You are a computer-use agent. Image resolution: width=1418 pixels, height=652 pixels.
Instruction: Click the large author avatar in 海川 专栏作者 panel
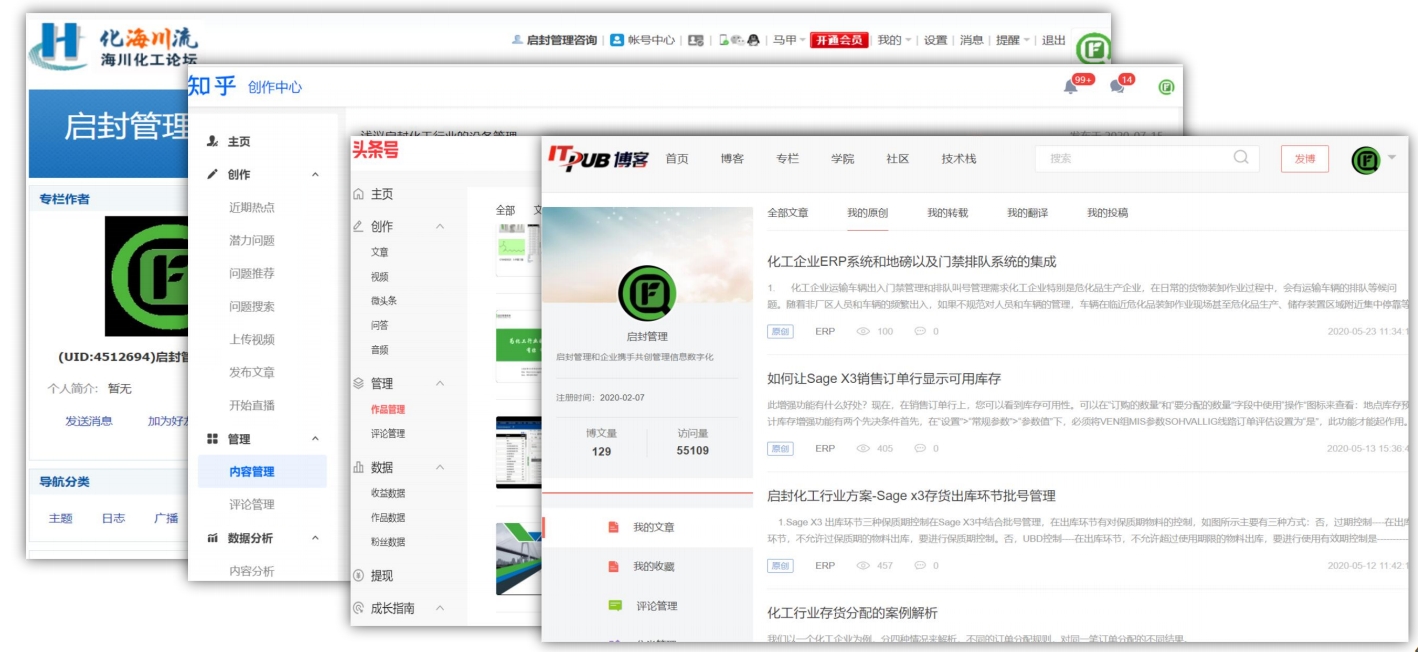coord(147,277)
